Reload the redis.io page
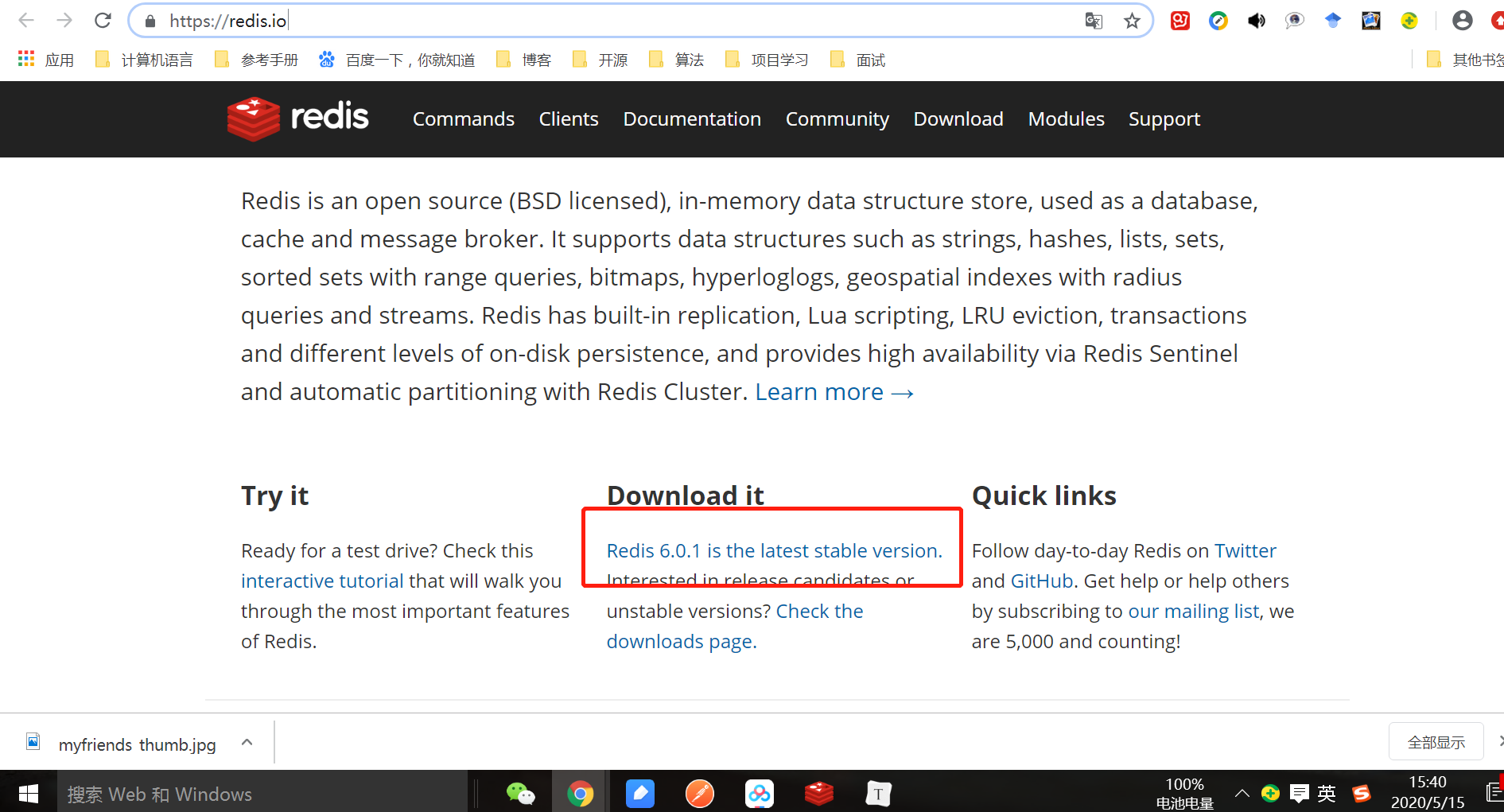 coord(103,21)
